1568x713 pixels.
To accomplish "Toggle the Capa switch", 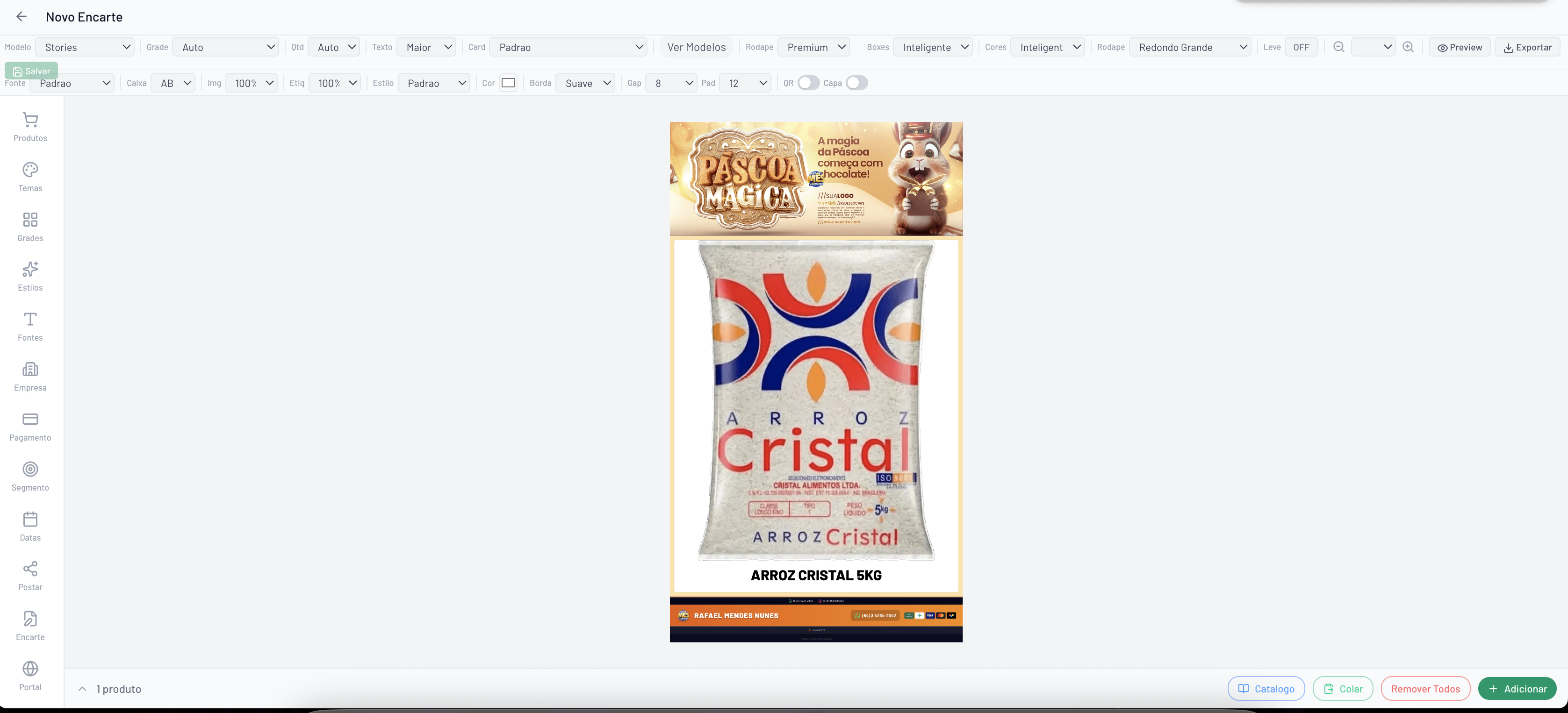I will [856, 83].
